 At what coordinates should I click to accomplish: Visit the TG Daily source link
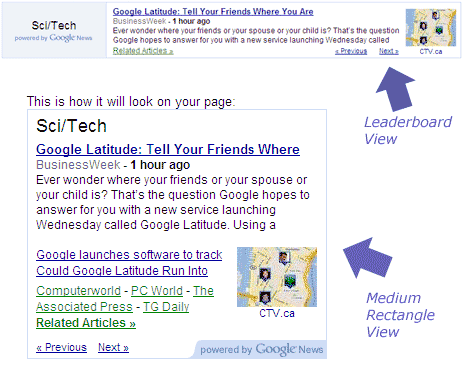pyautogui.click(x=166, y=307)
